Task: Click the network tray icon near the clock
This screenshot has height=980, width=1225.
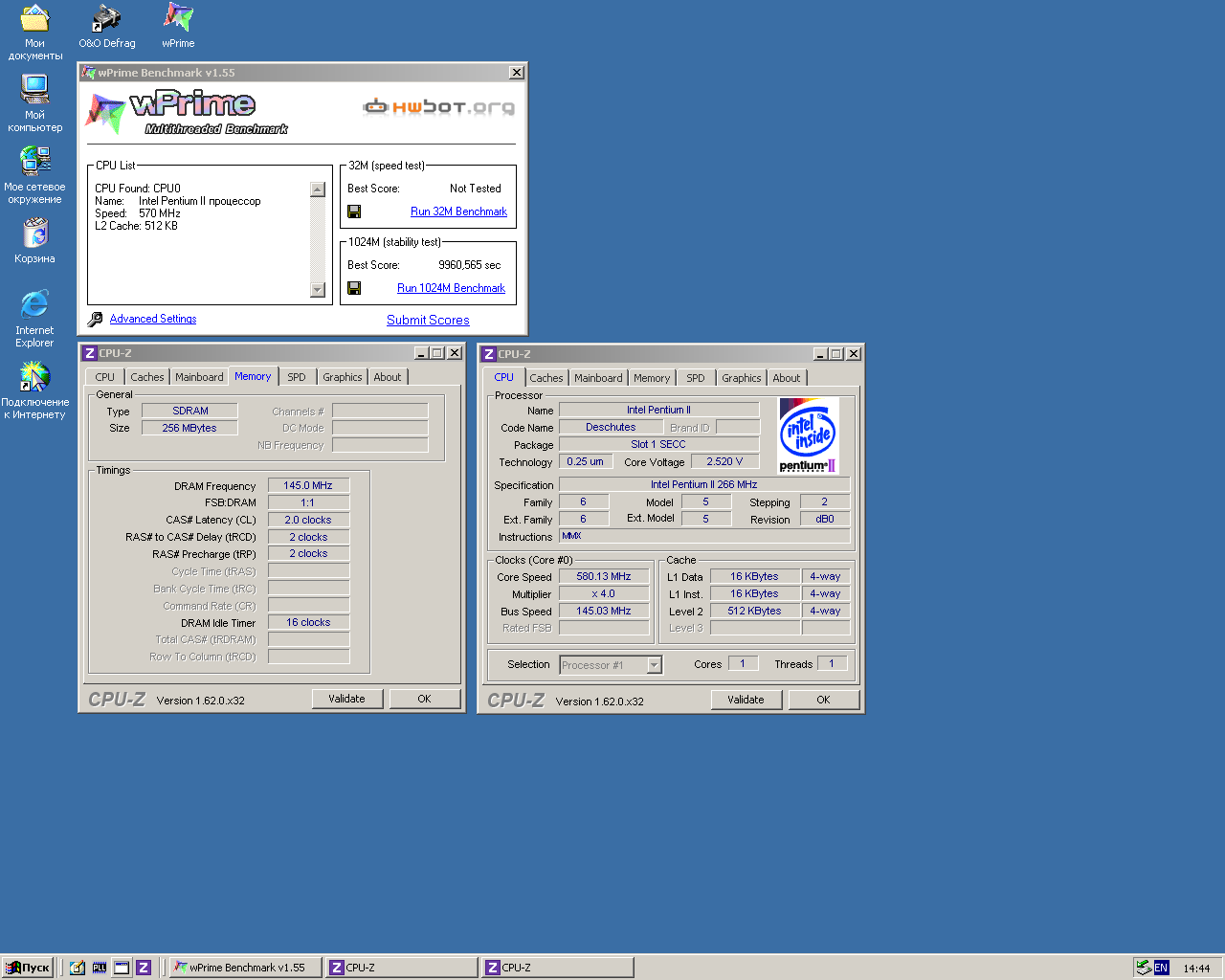Action: [1144, 968]
